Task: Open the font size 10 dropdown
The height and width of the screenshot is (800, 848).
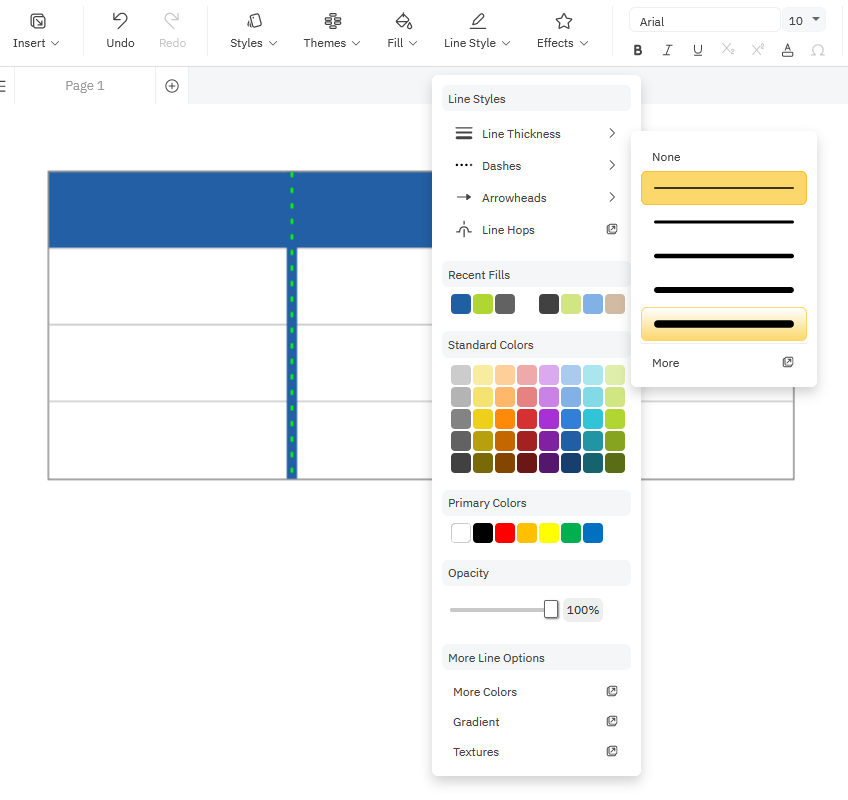Action: 805,21
